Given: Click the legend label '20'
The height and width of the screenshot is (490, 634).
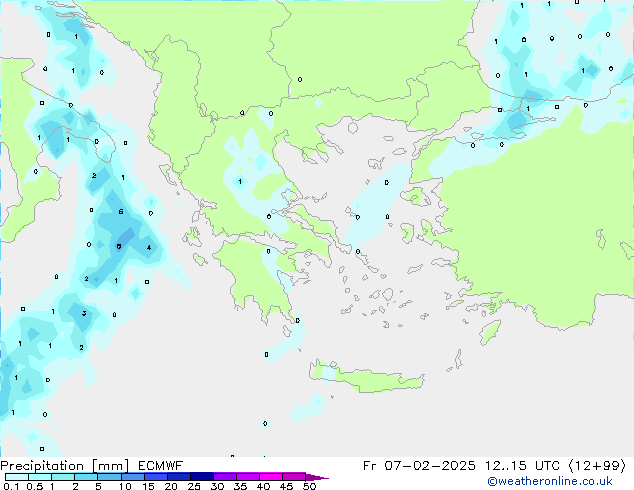Looking at the screenshot, I should [x=171, y=486].
